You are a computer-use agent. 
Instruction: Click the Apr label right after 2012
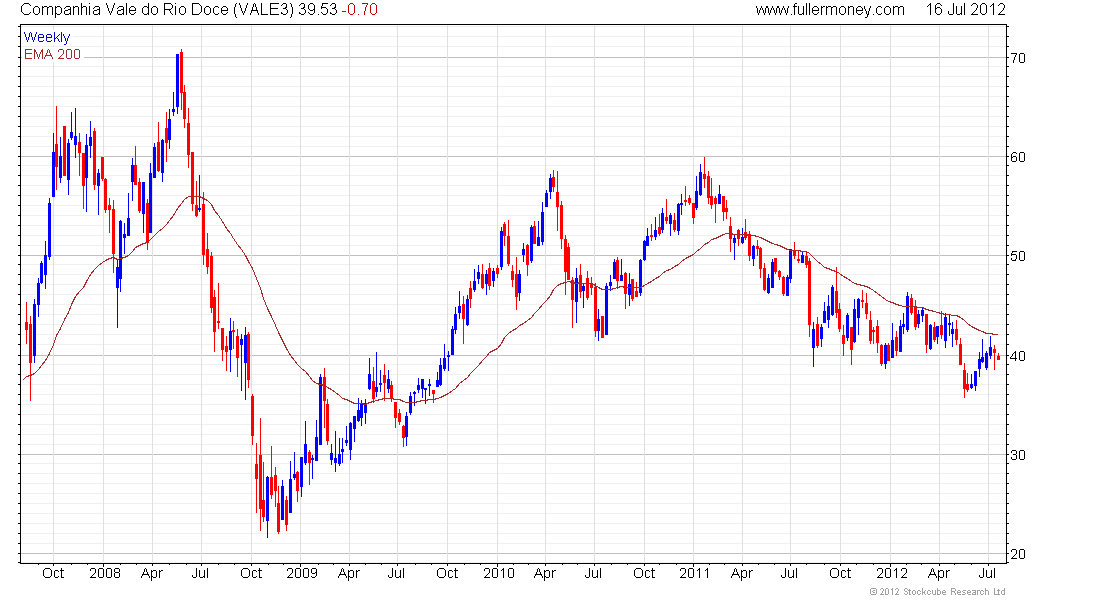(x=939, y=573)
